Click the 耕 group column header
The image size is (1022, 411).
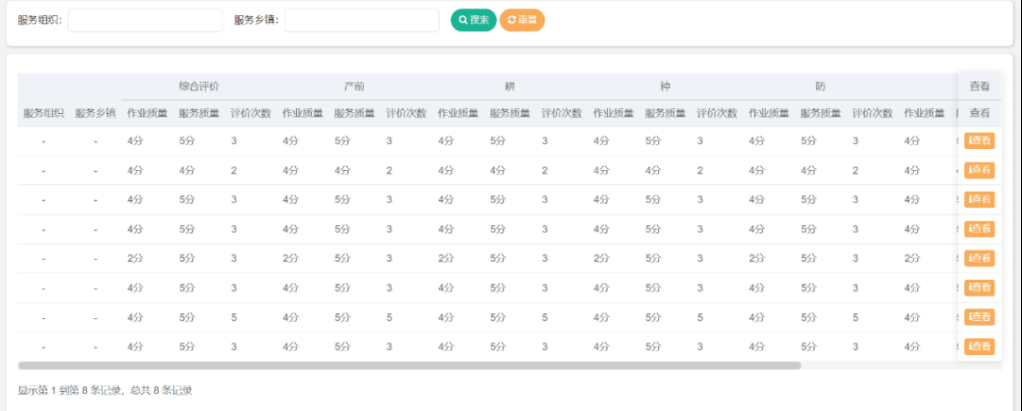coord(510,87)
